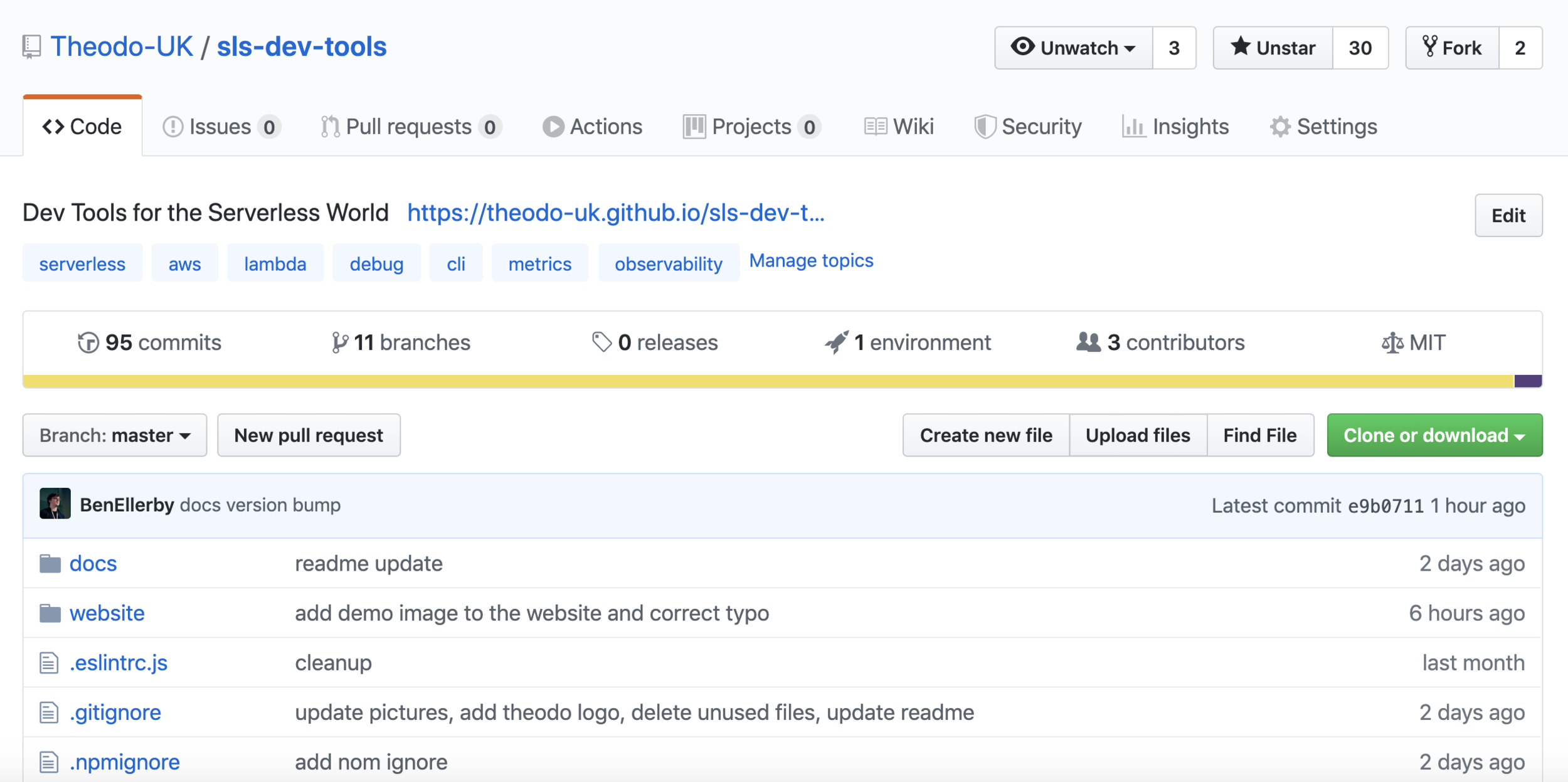Expand the Branch: master selector
The width and height of the screenshot is (1568, 782).
point(115,435)
